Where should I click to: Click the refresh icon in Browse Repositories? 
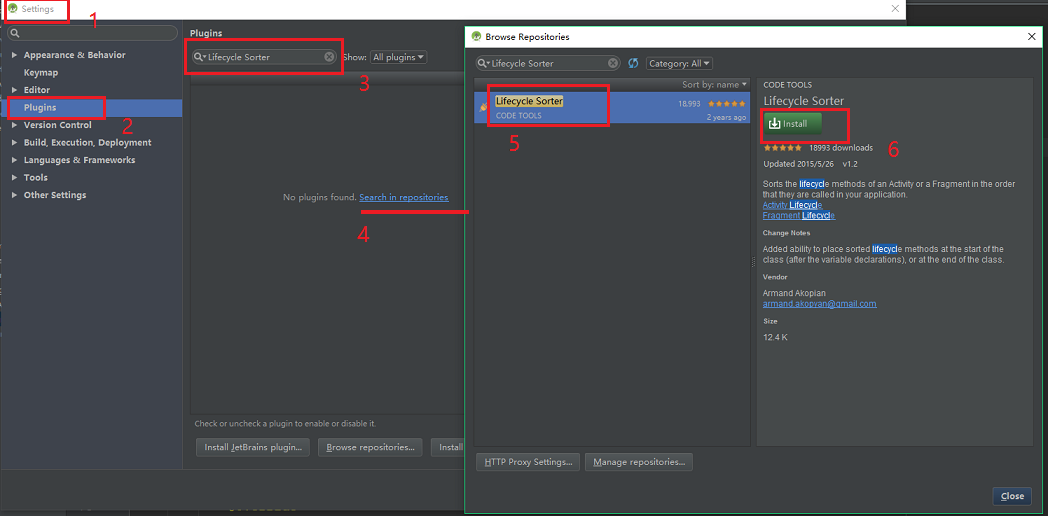633,63
